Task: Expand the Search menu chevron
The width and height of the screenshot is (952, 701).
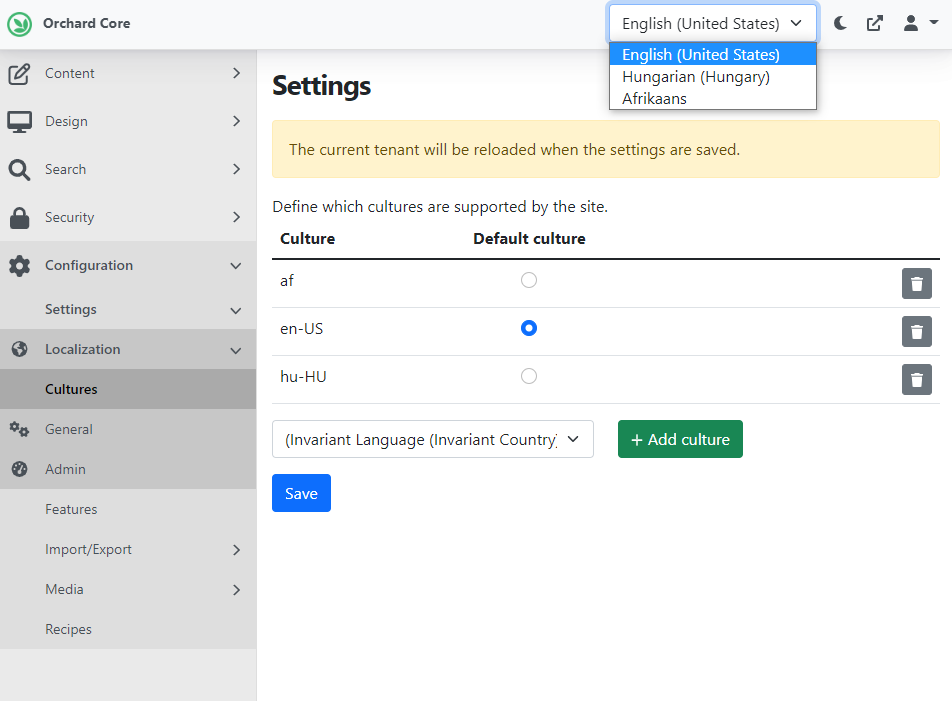Action: [x=237, y=169]
